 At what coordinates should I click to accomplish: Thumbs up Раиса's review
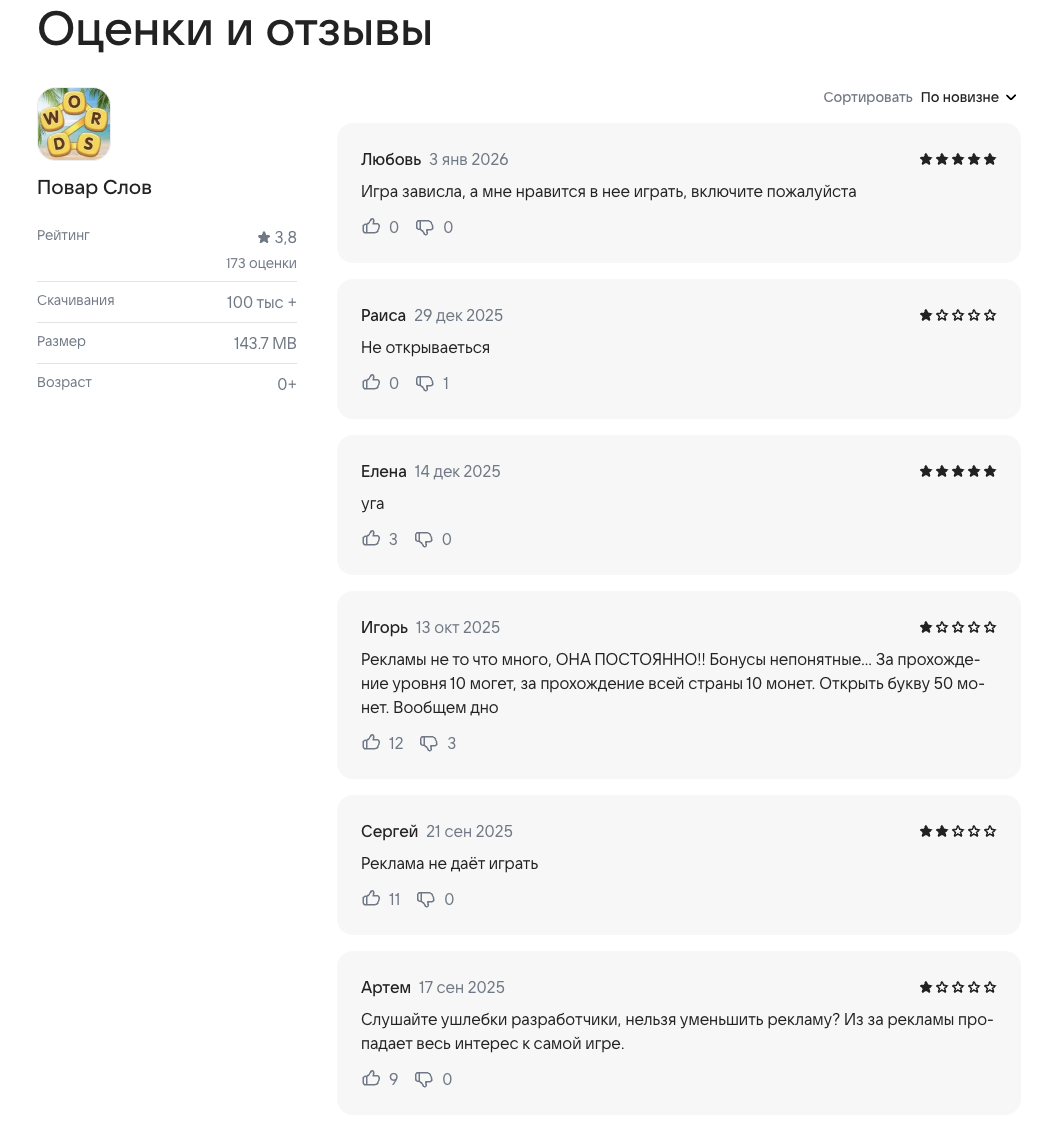371,383
